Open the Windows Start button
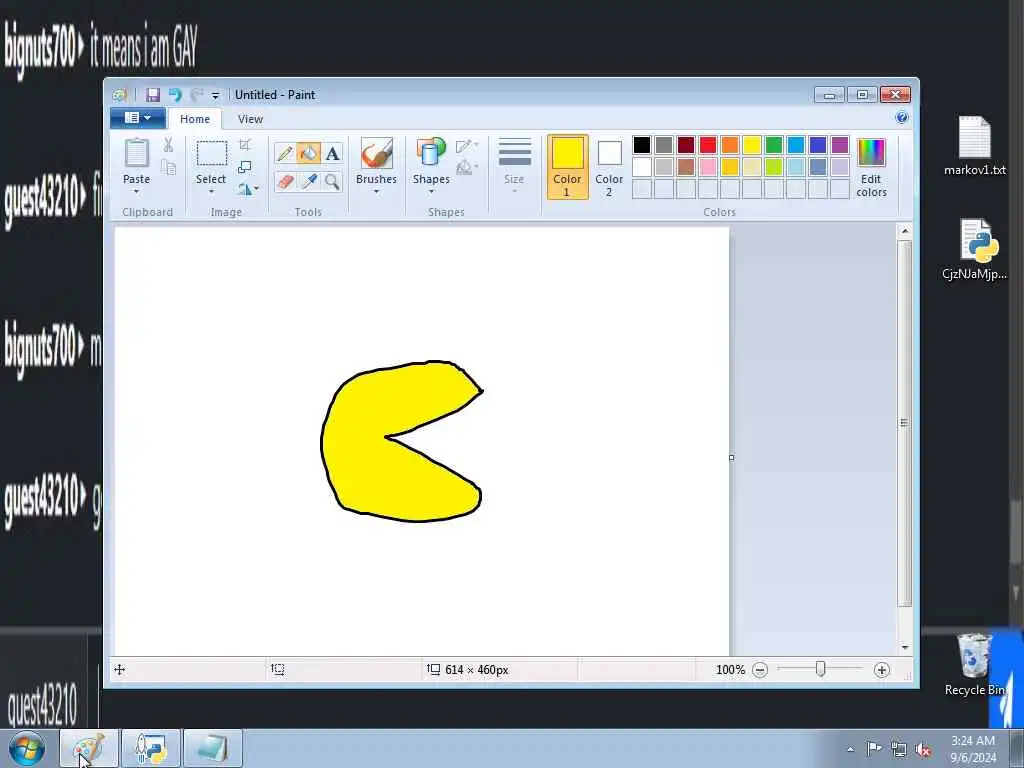The height and width of the screenshot is (768, 1024). (27, 748)
